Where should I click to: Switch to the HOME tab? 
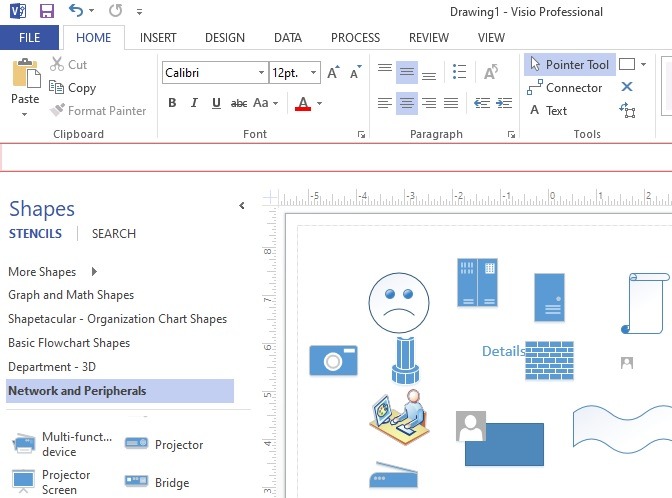(93, 38)
